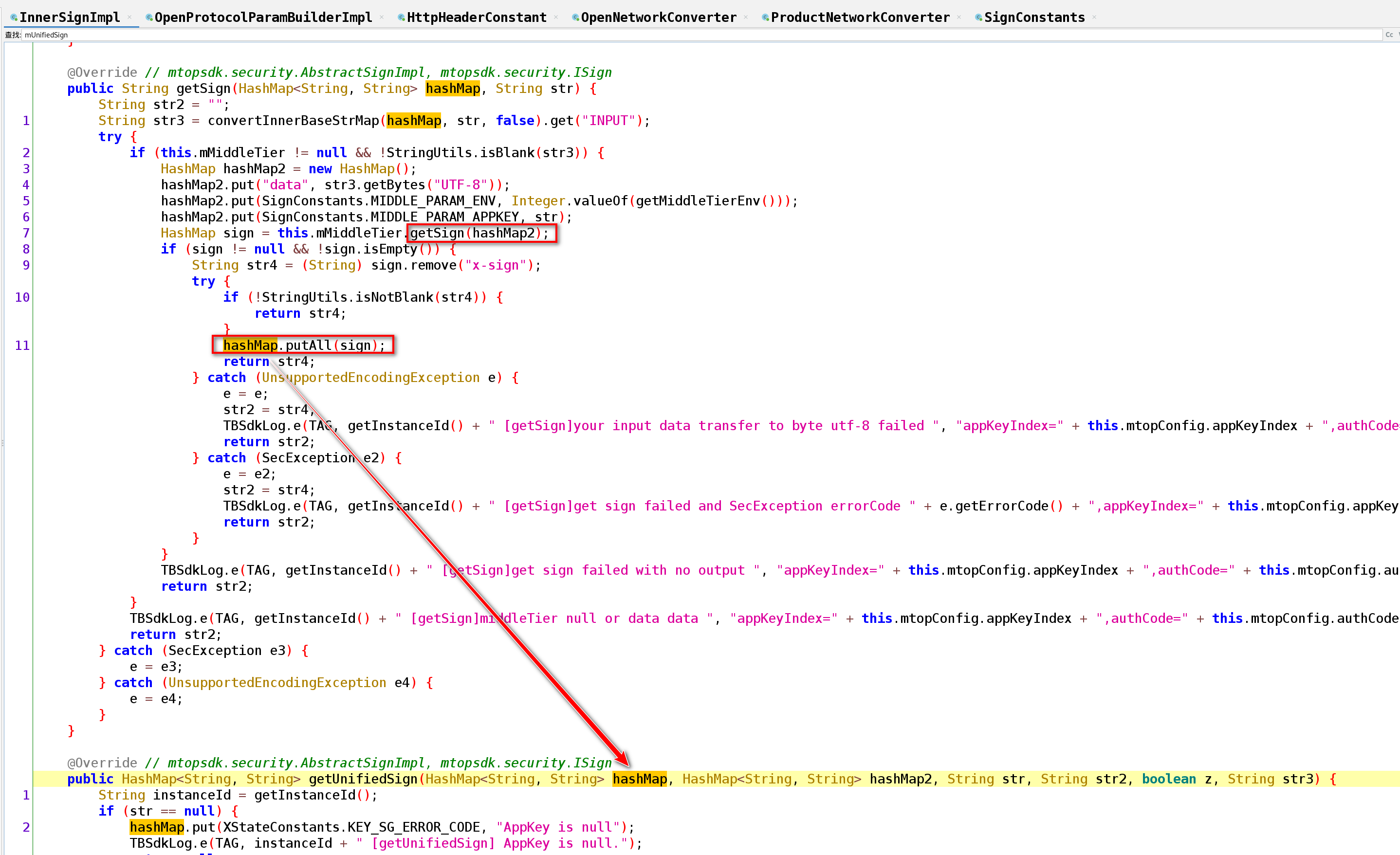Click the class icon on SignConstants tab
The width and height of the screenshot is (1400, 855).
tap(978, 18)
